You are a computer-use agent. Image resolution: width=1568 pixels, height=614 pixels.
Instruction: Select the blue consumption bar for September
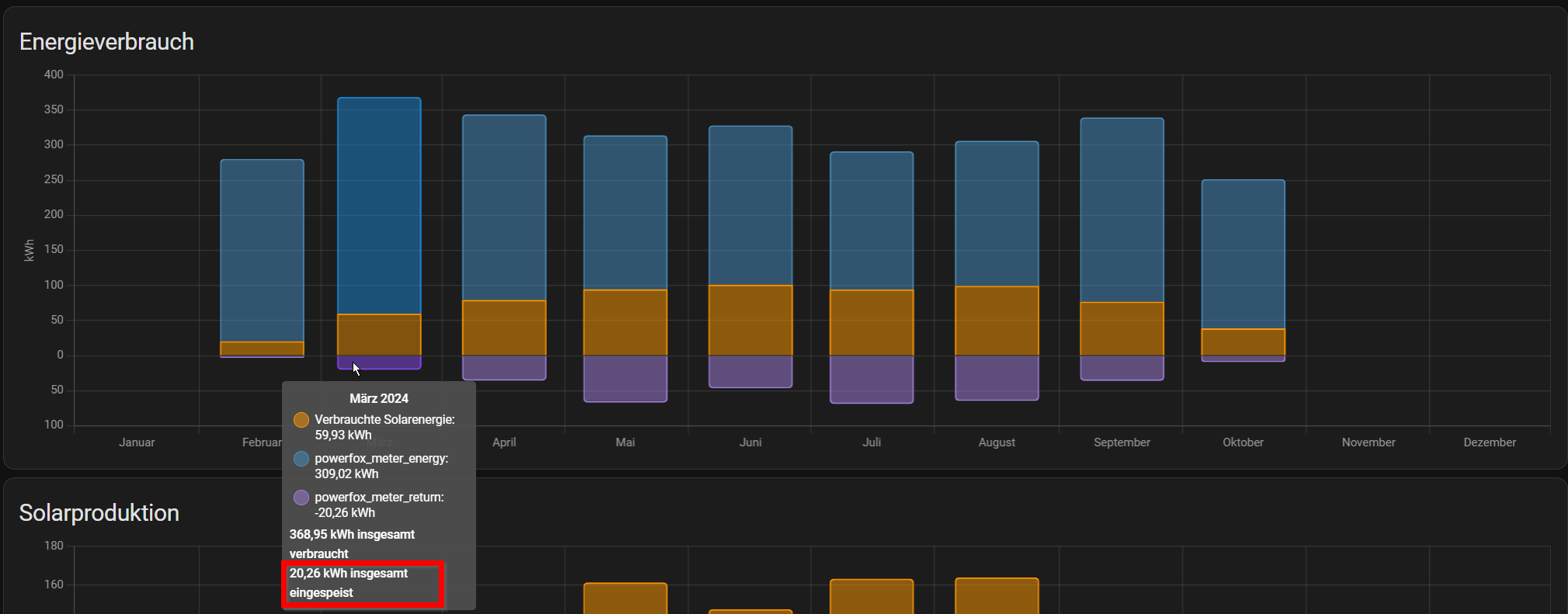(x=1121, y=210)
